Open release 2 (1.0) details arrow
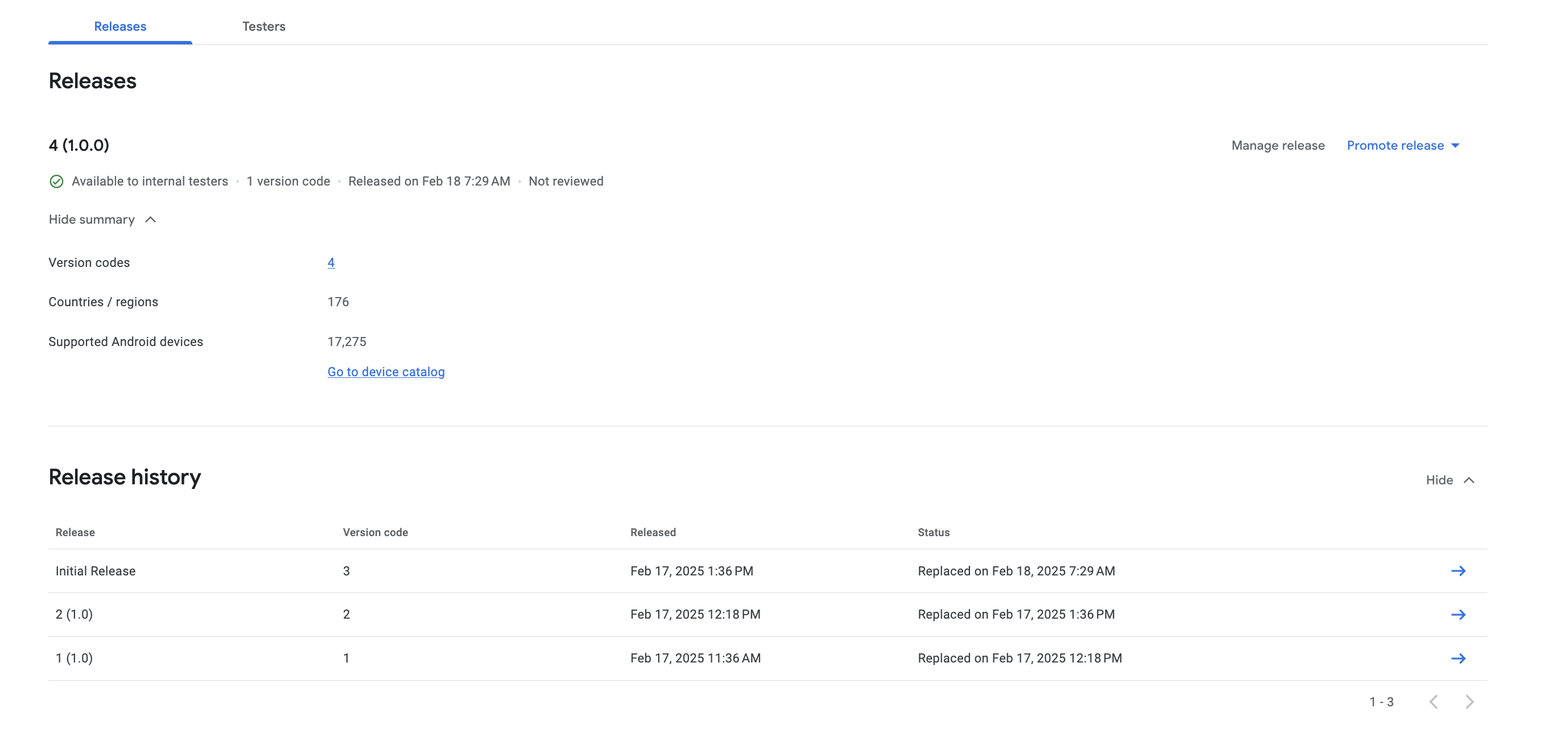1568x749 pixels. point(1458,615)
